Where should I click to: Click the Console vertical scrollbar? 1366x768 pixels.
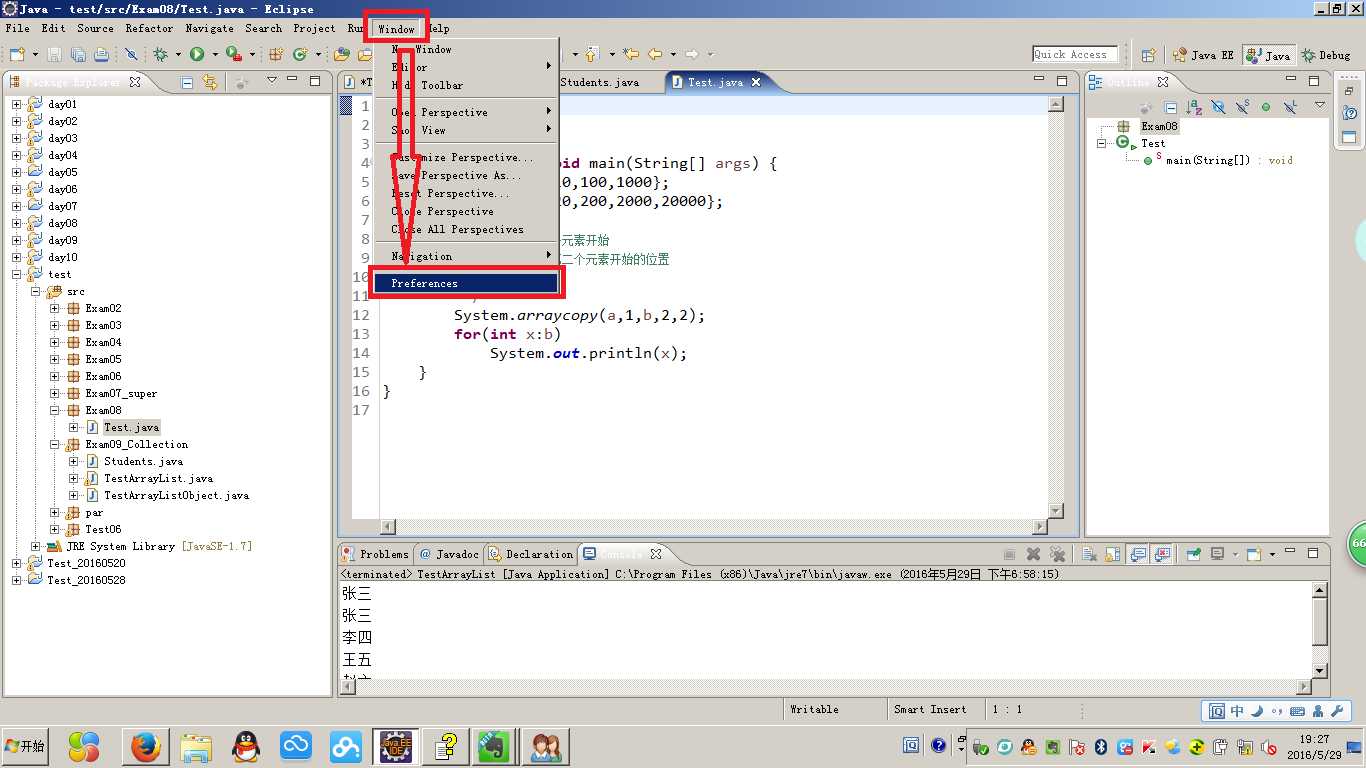pyautogui.click(x=1320, y=630)
